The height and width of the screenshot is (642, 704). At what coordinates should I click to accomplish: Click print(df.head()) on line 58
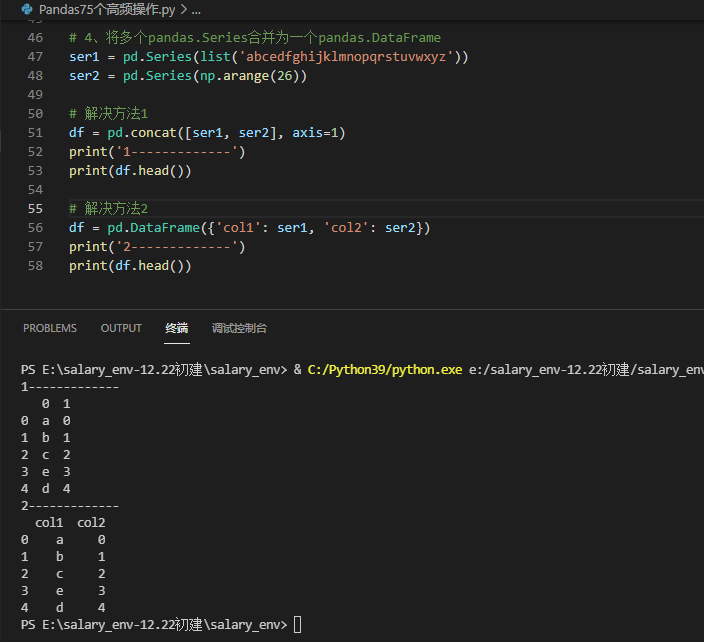[130, 266]
